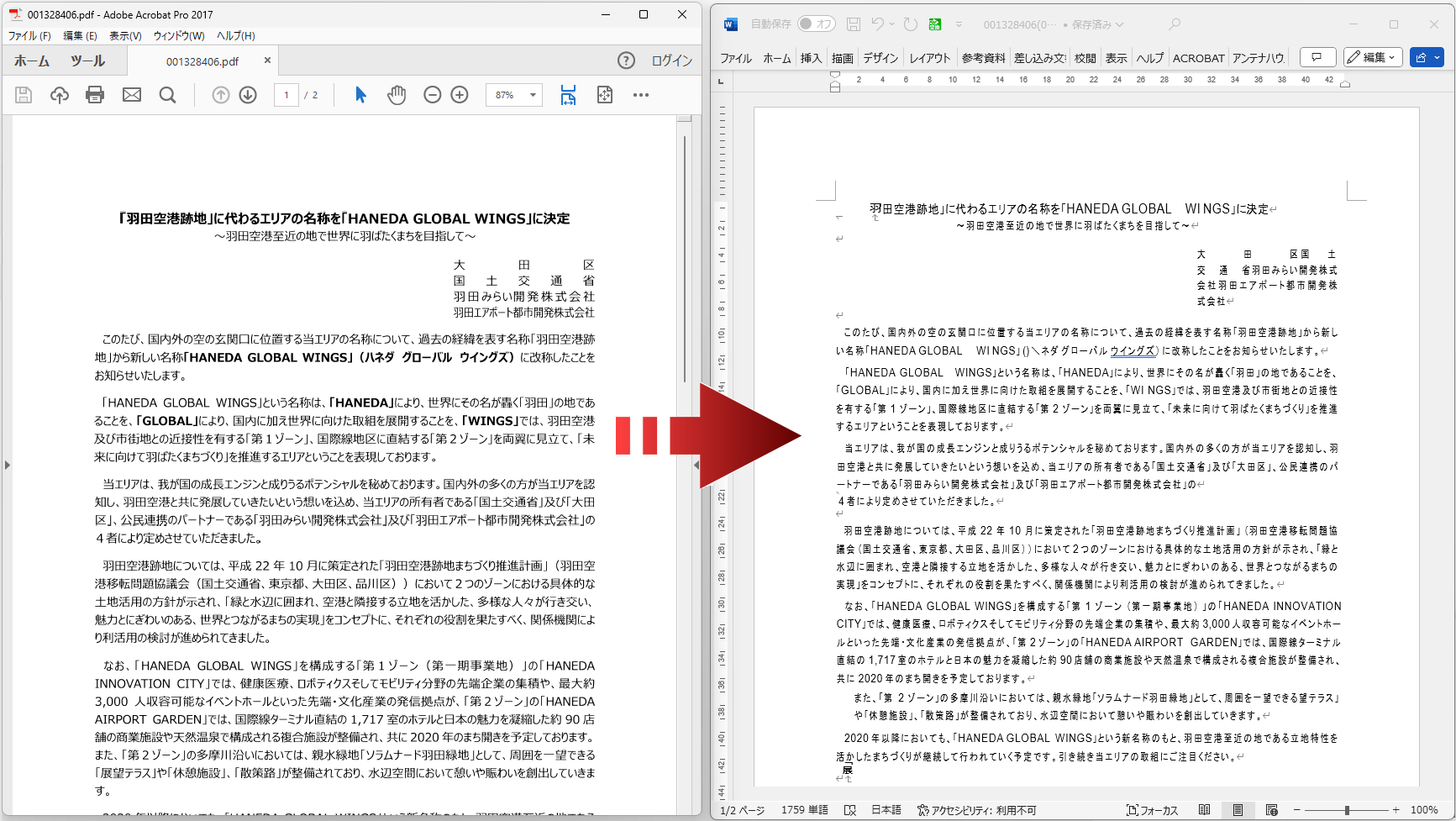Image resolution: width=1456 pixels, height=821 pixels.
Task: Open the Word share button dropdown arrow
Action: pyautogui.click(x=1438, y=57)
